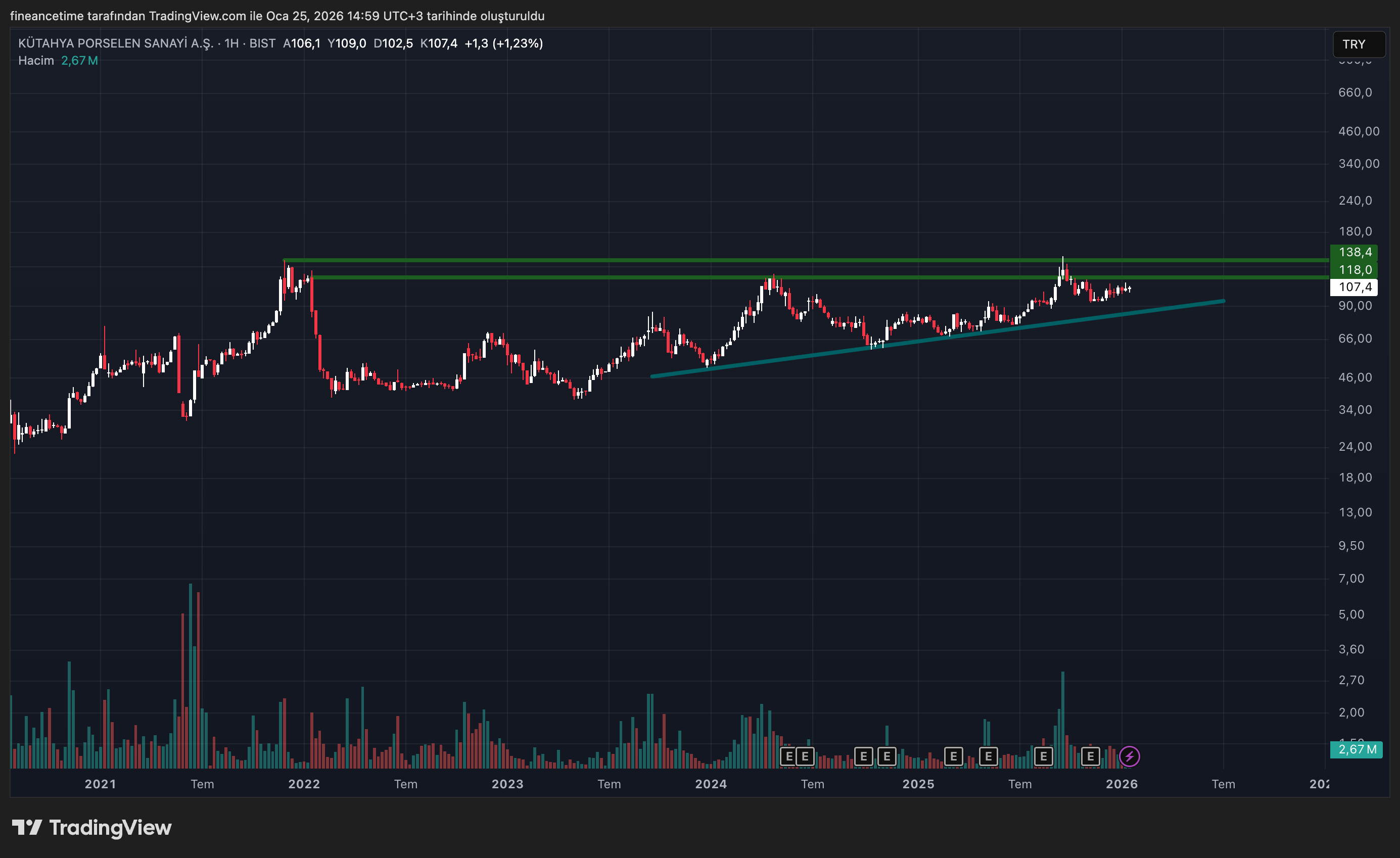
Task: Click the 2024 label on the time axis
Action: point(711,784)
